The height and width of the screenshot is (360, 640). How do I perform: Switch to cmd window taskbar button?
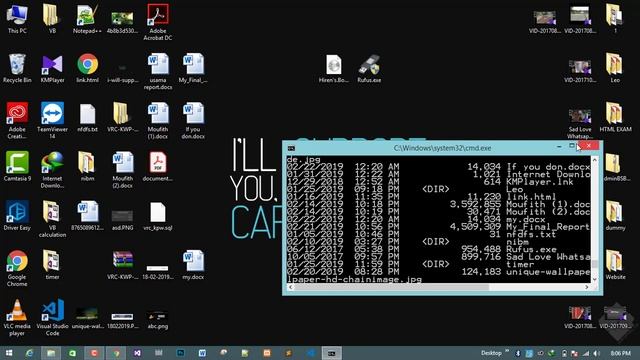[x=331, y=353]
